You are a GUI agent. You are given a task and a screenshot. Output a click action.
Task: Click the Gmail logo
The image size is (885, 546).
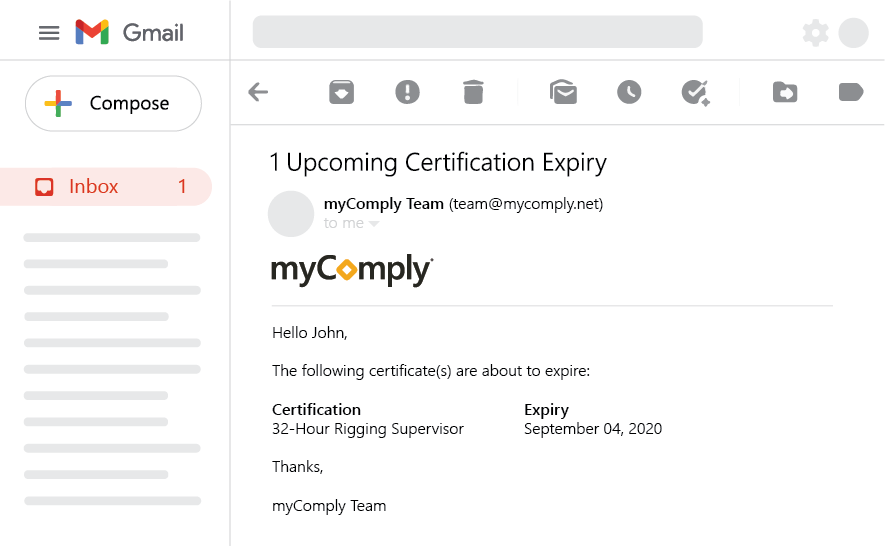(x=129, y=32)
